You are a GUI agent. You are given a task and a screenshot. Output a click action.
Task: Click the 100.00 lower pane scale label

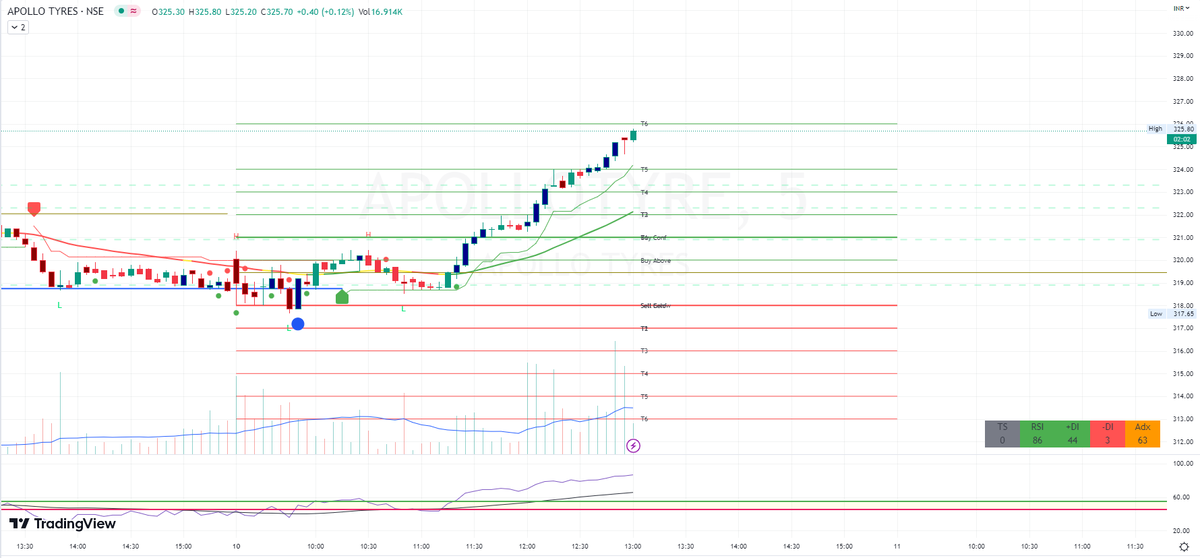point(1181,463)
